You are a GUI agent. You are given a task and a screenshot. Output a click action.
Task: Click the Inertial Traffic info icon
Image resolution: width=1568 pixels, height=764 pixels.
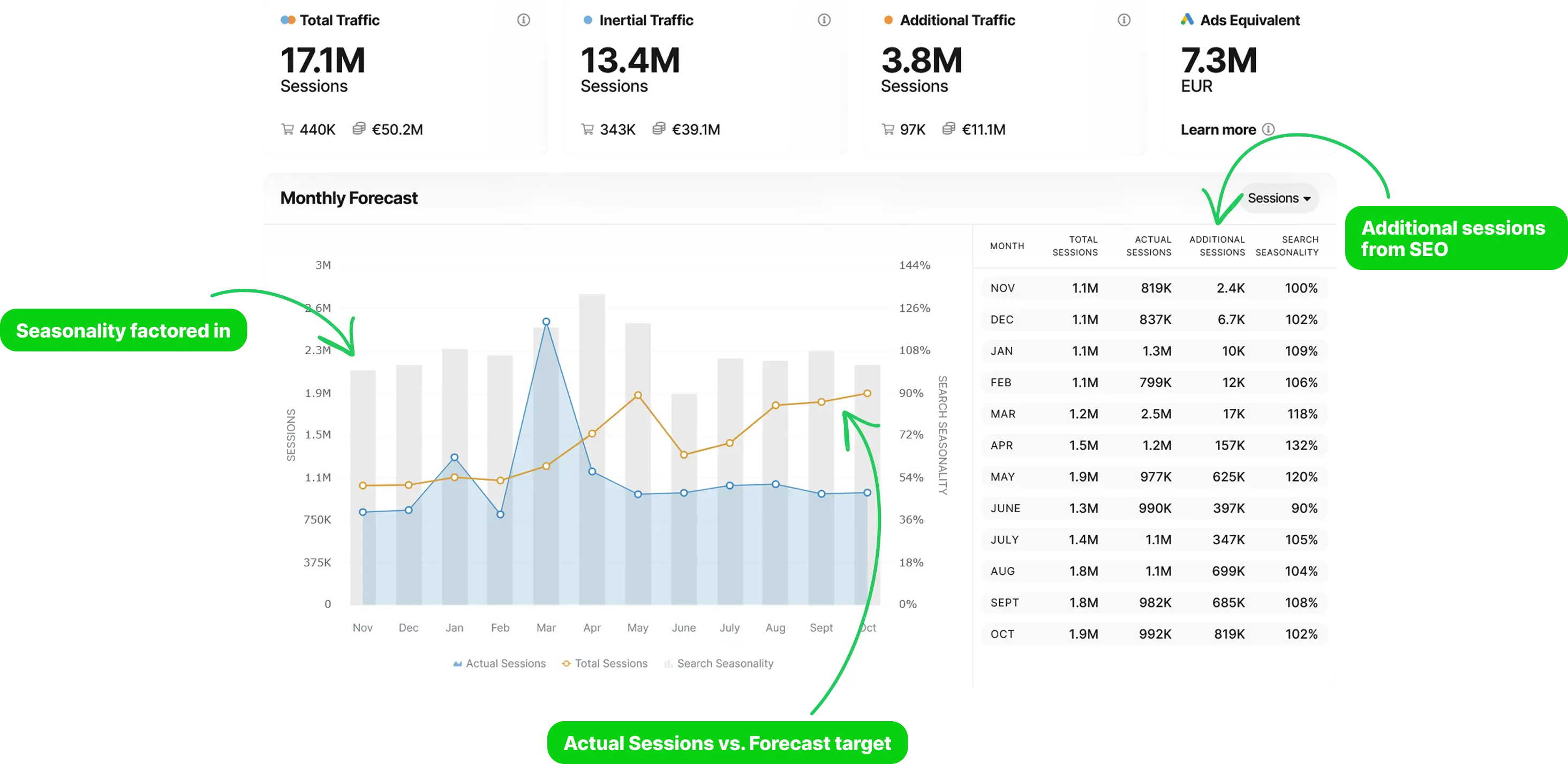[824, 19]
